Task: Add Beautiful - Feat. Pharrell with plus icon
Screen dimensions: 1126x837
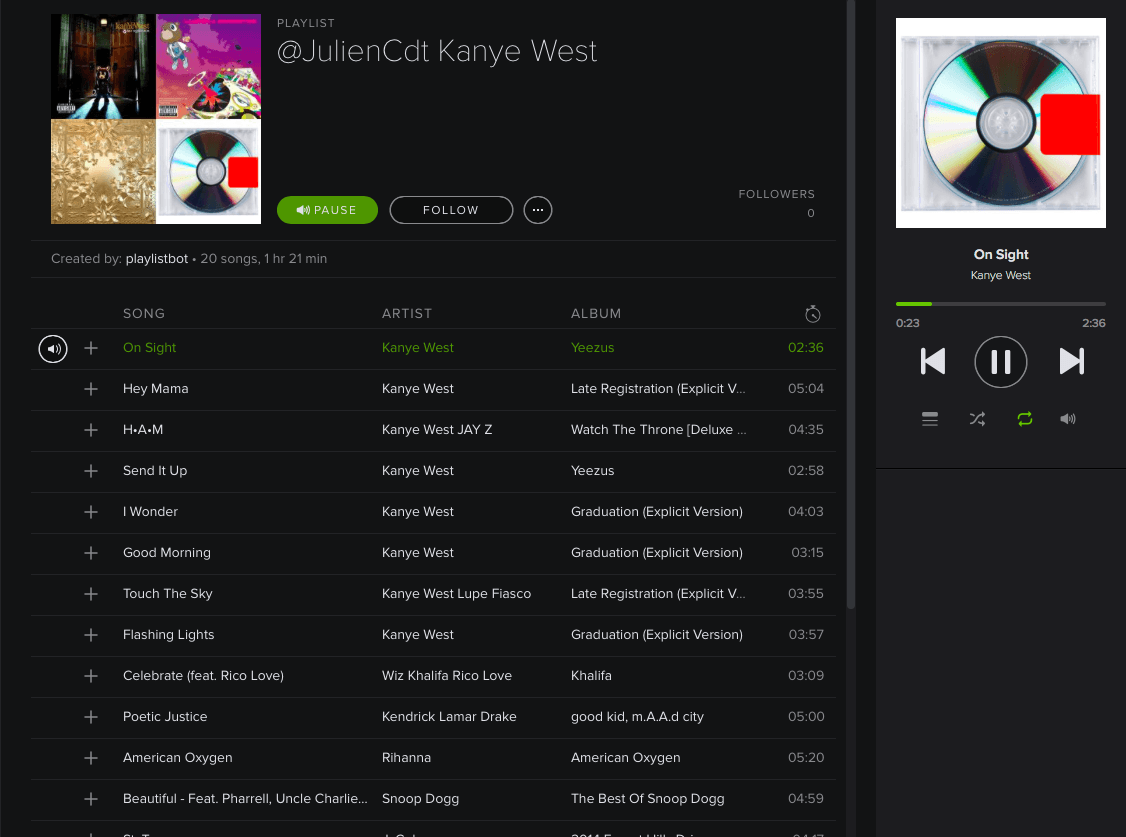Action: [x=91, y=799]
